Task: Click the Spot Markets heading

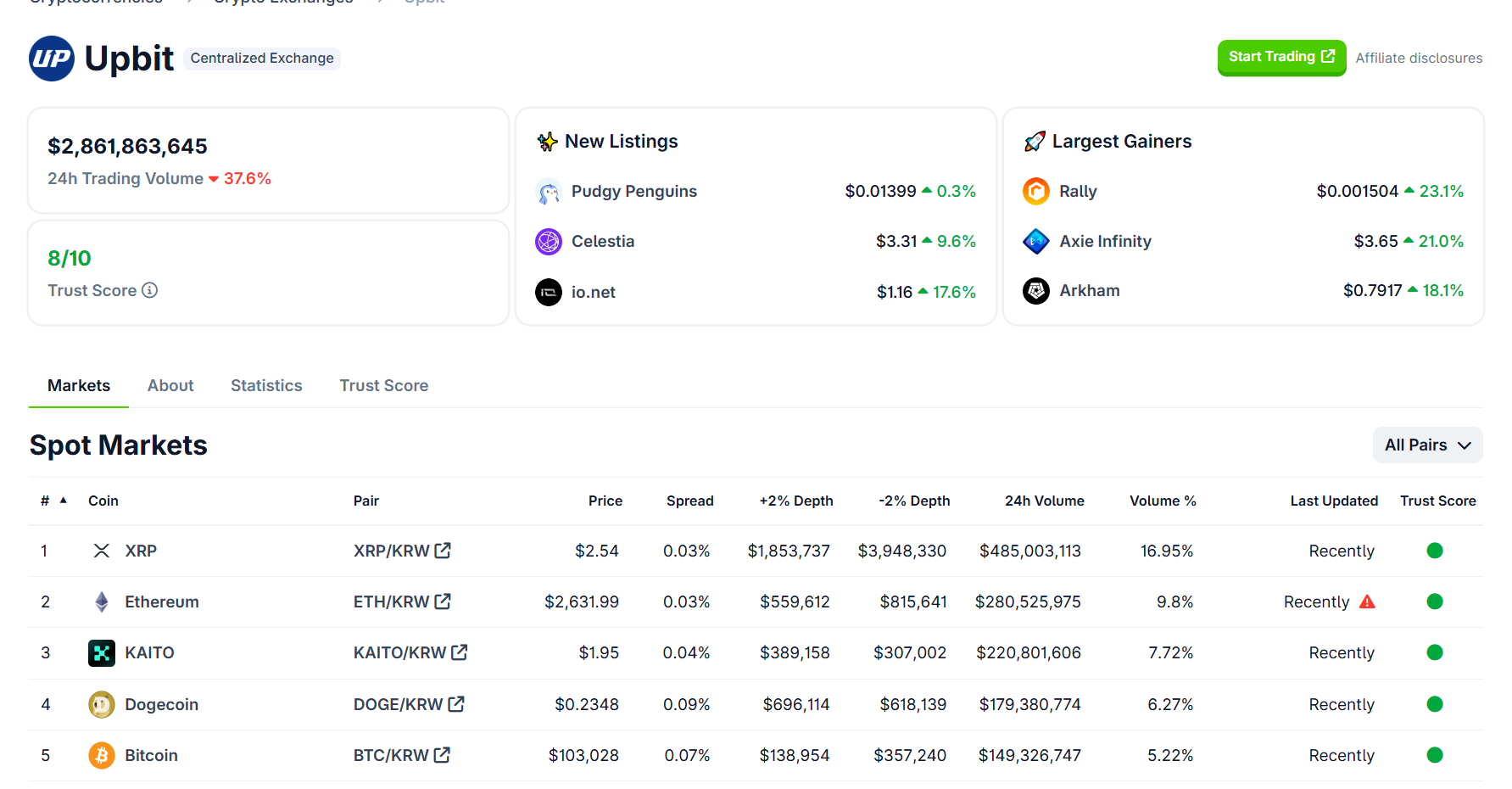Action: [x=119, y=445]
